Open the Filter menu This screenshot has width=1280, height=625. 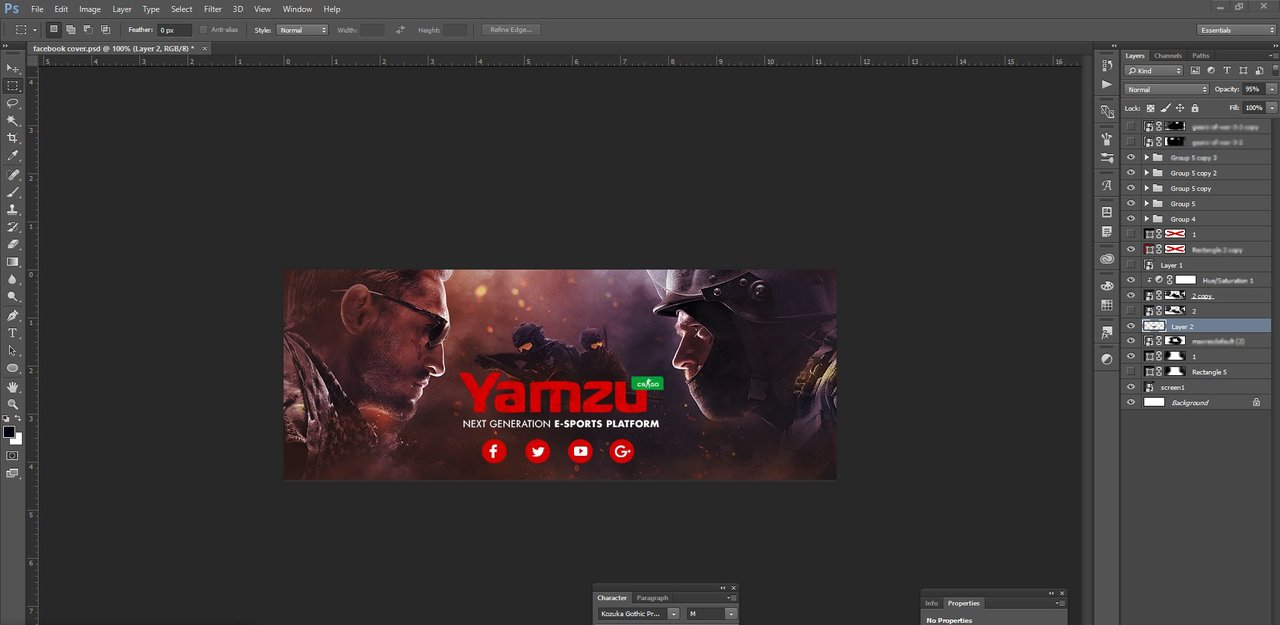click(213, 9)
